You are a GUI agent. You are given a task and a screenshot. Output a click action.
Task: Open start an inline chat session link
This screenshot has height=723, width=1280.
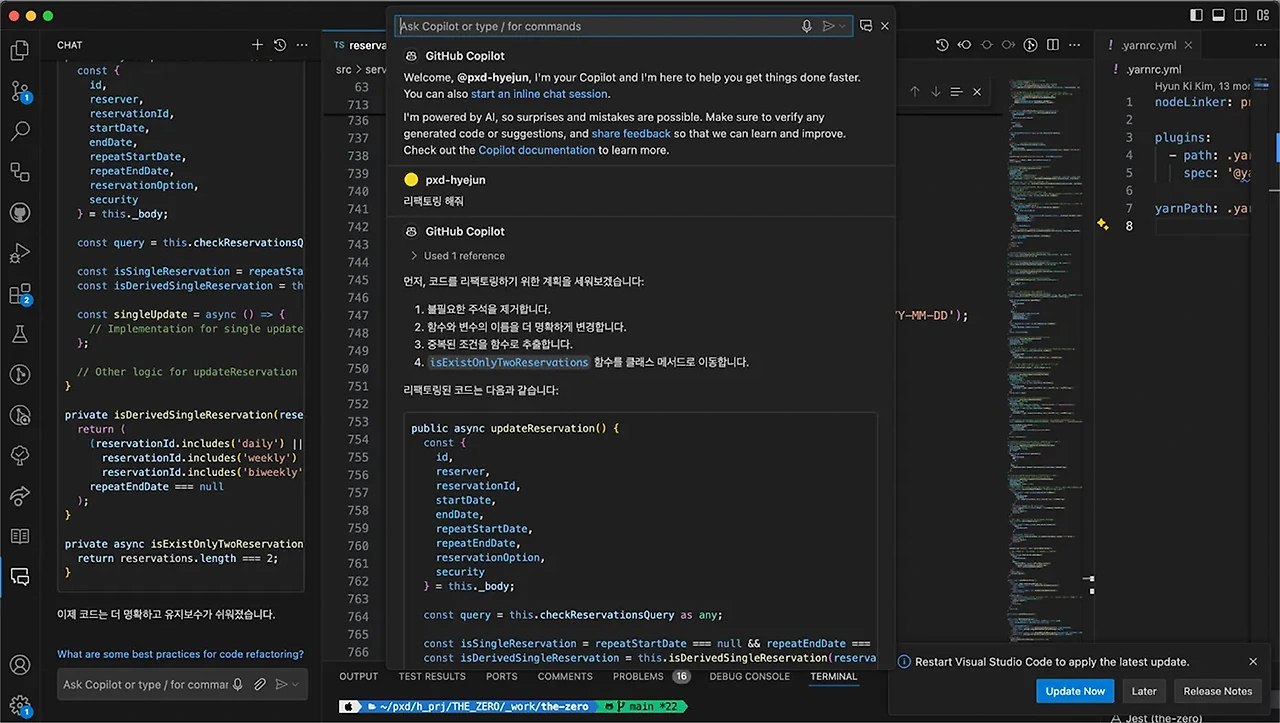(539, 94)
